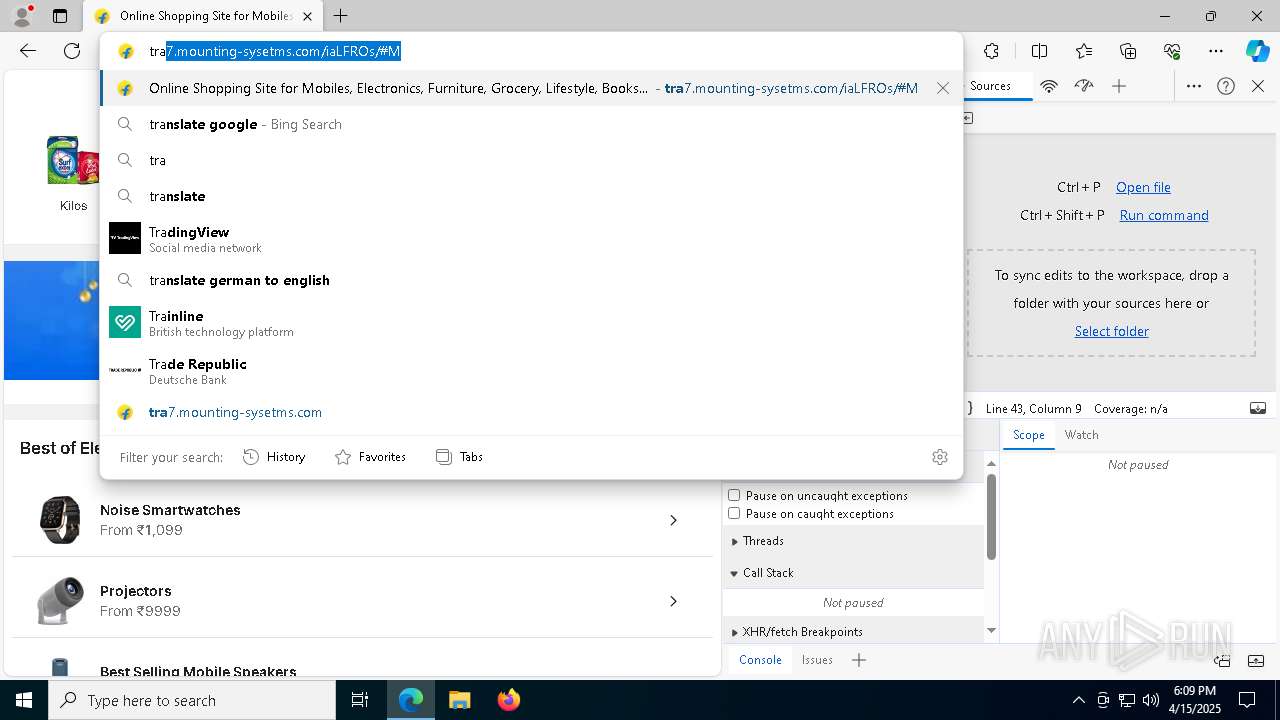Toggle the DevTools navigator sidebar icon
The width and height of the screenshot is (1280, 720).
968,118
